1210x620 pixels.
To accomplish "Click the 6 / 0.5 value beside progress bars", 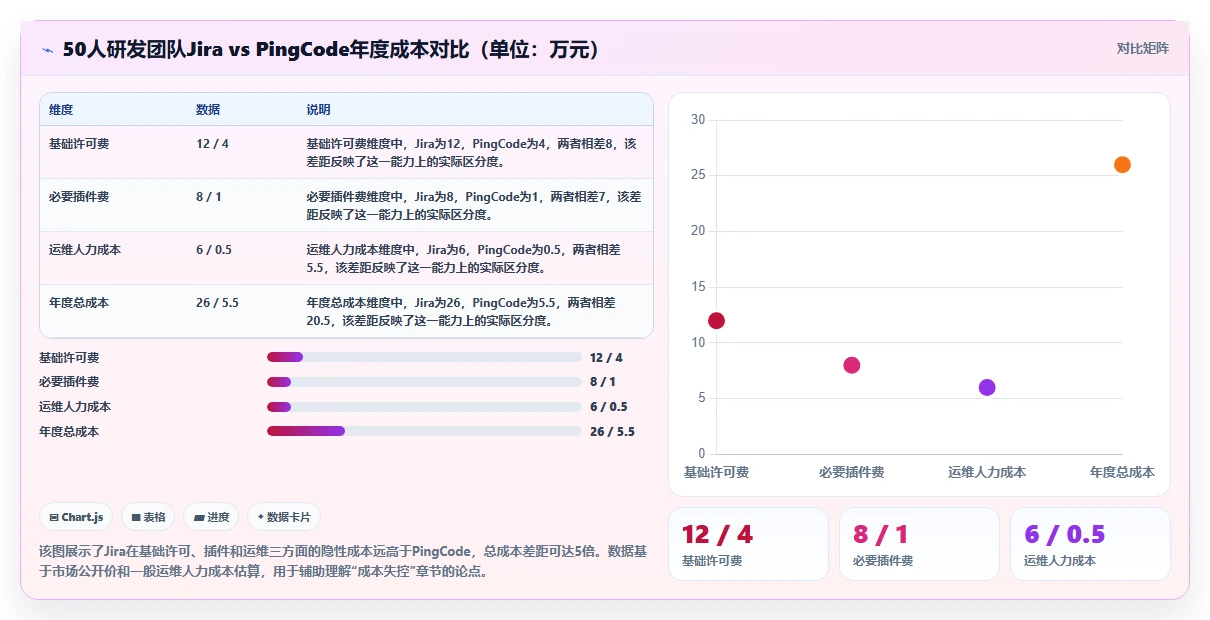I will pos(609,407).
